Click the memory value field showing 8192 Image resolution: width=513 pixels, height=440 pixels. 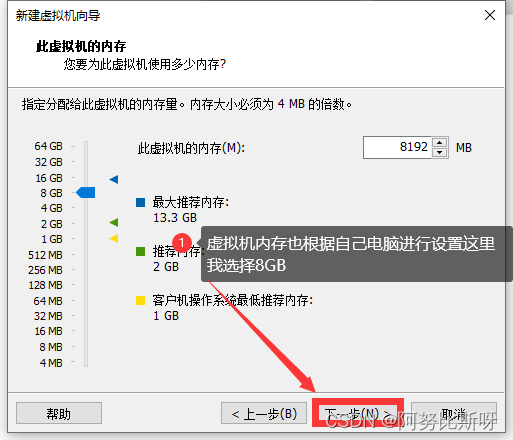[398, 147]
